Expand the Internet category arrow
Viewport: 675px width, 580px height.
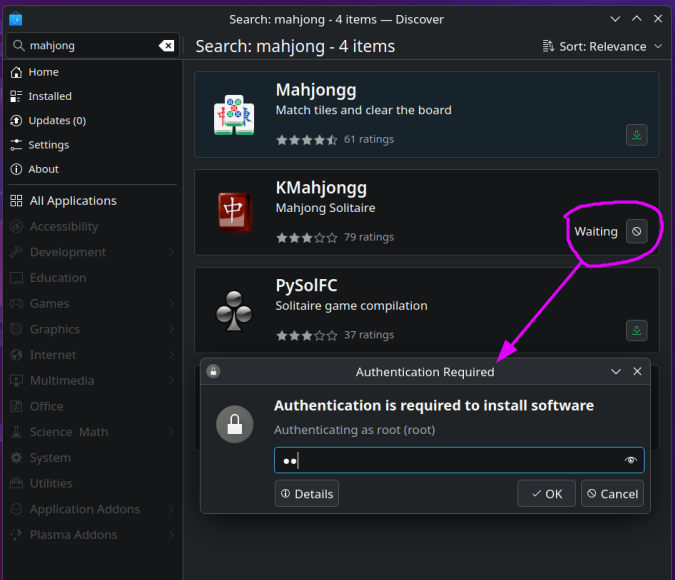coord(171,355)
